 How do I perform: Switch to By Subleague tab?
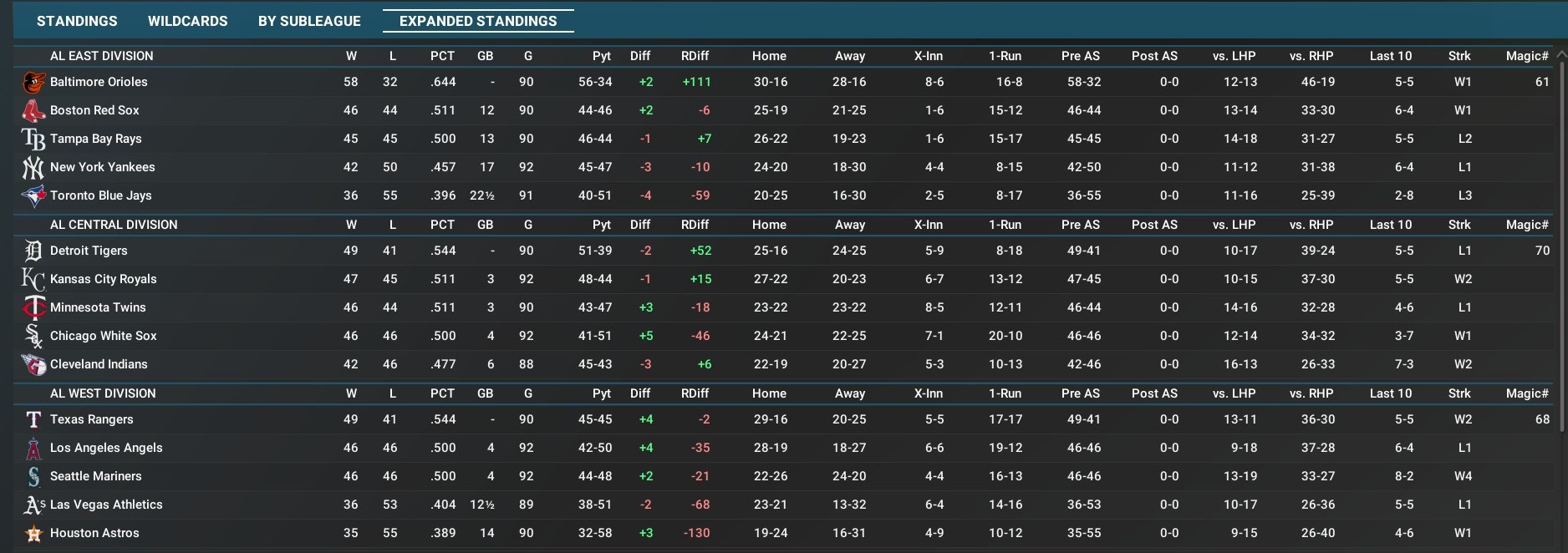tap(309, 21)
